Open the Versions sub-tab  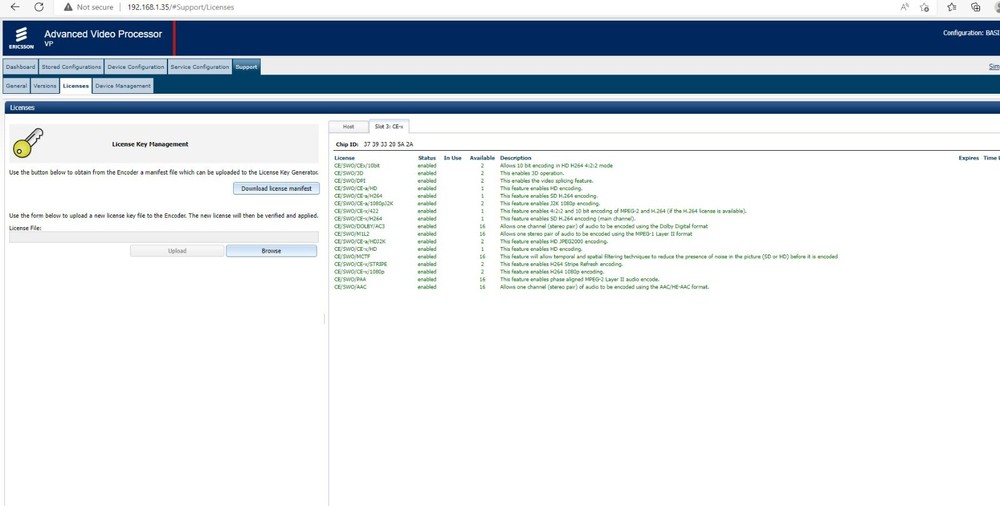pos(45,86)
